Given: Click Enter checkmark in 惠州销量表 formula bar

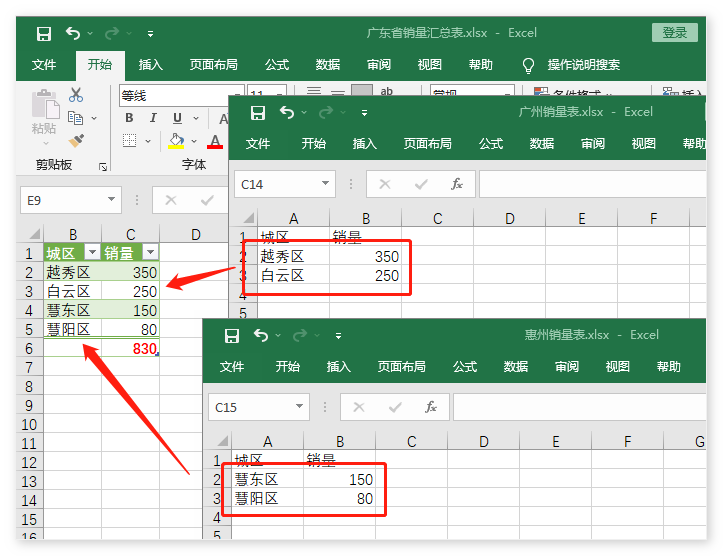Looking at the screenshot, I should point(395,408).
